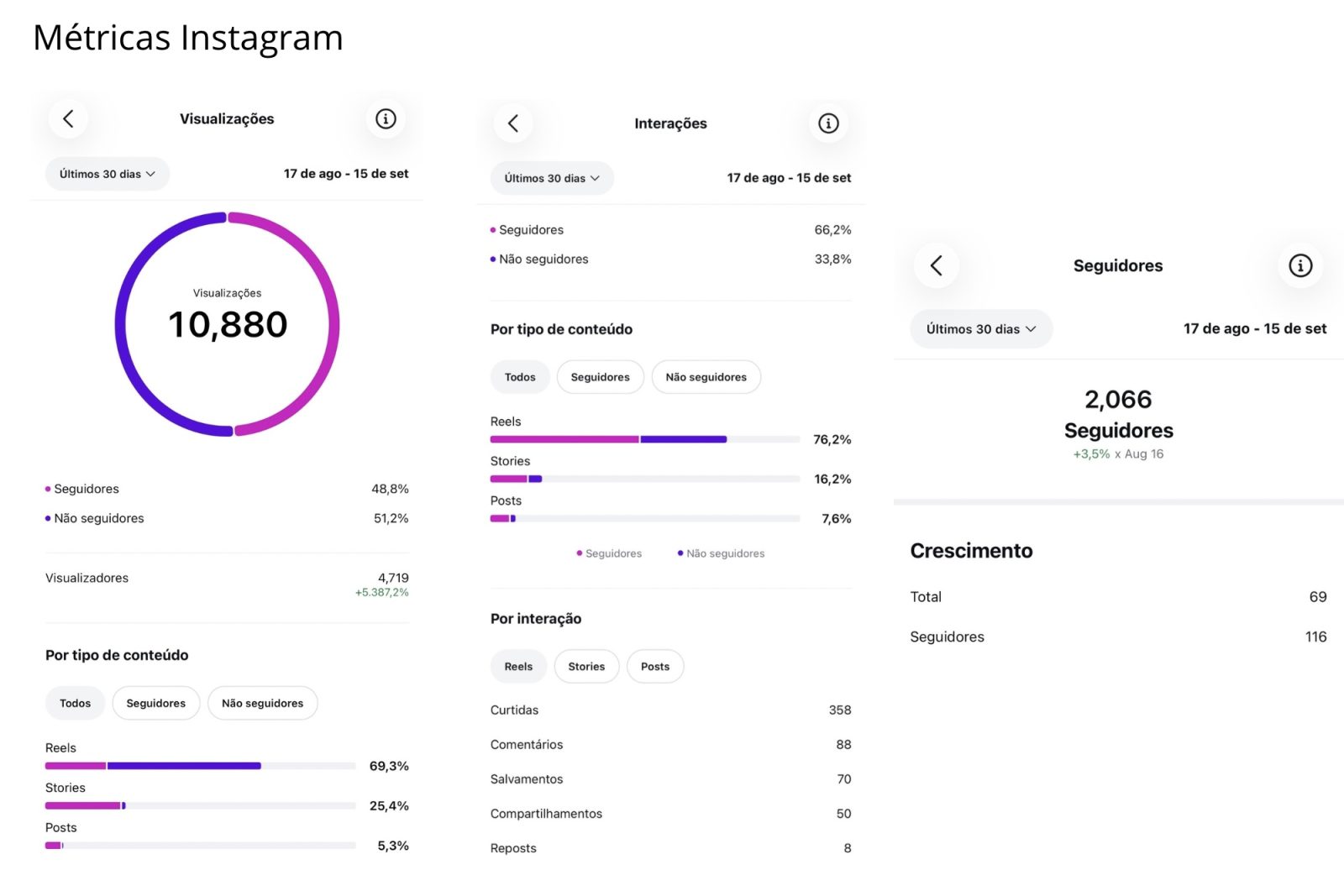Open Últimos 30 dias dropdown in Seguidores
Image resolution: width=1344 pixels, height=896 pixels.
click(981, 329)
